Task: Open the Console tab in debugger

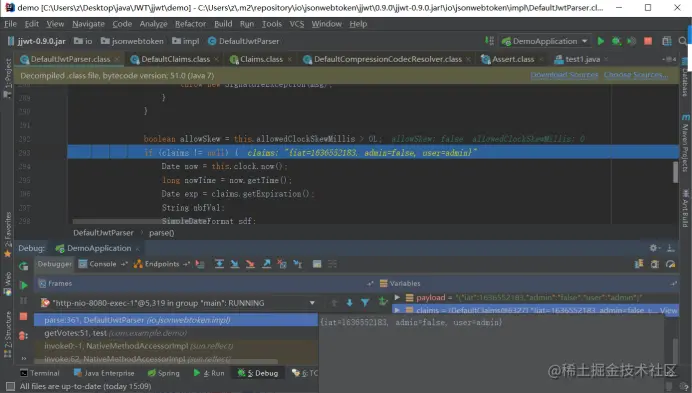Action: click(102, 264)
